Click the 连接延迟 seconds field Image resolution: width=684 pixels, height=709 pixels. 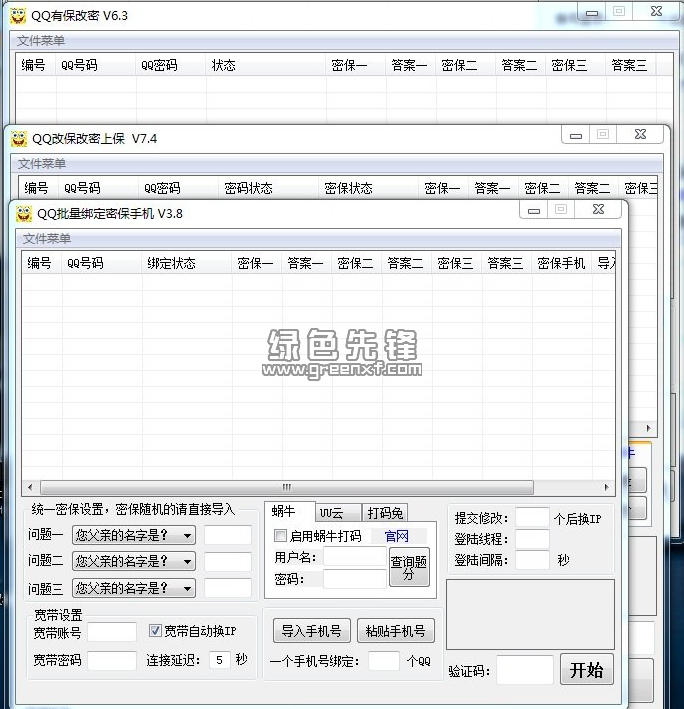point(220,660)
